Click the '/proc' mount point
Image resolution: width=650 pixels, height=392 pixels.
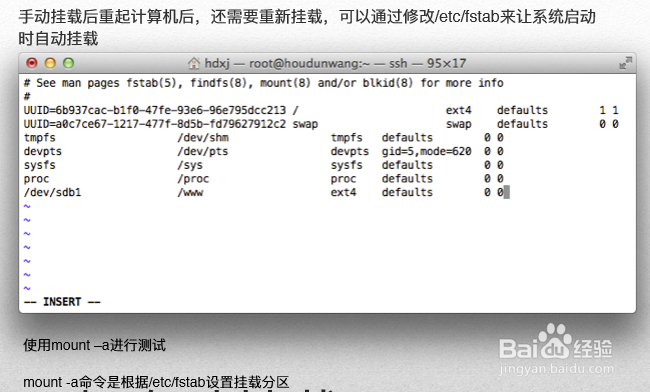point(193,179)
